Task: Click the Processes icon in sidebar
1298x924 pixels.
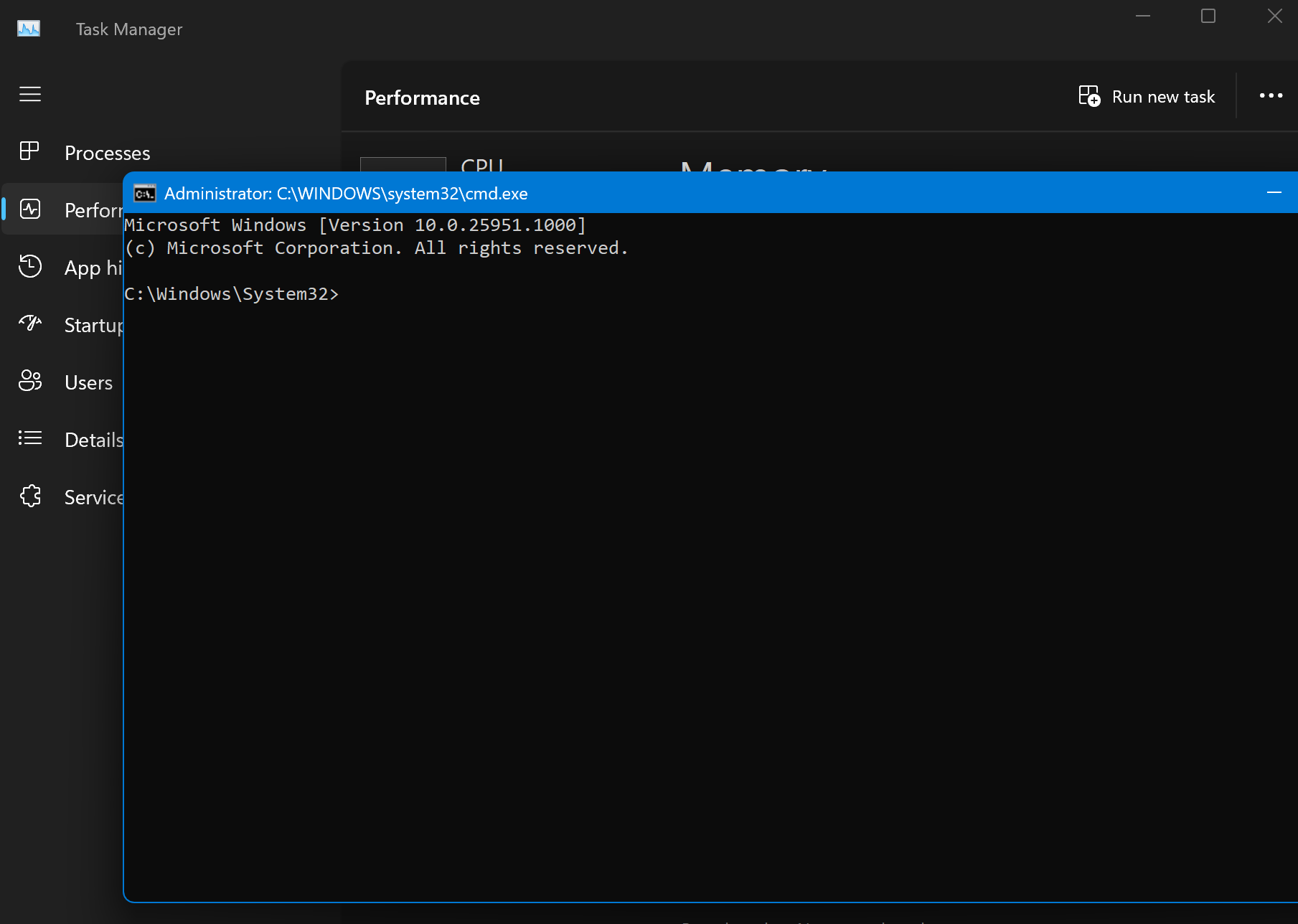Action: (x=30, y=151)
